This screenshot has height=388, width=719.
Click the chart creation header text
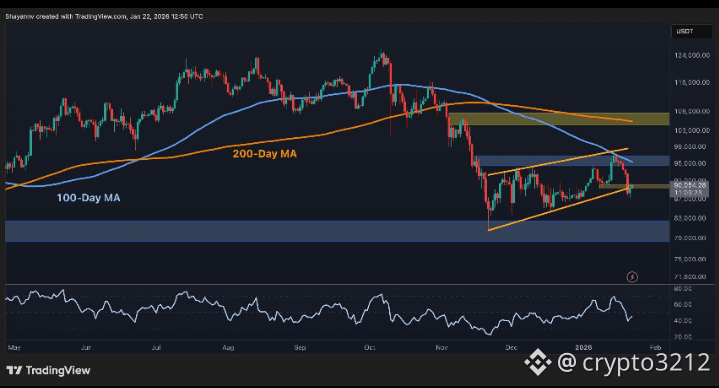[x=104, y=17]
